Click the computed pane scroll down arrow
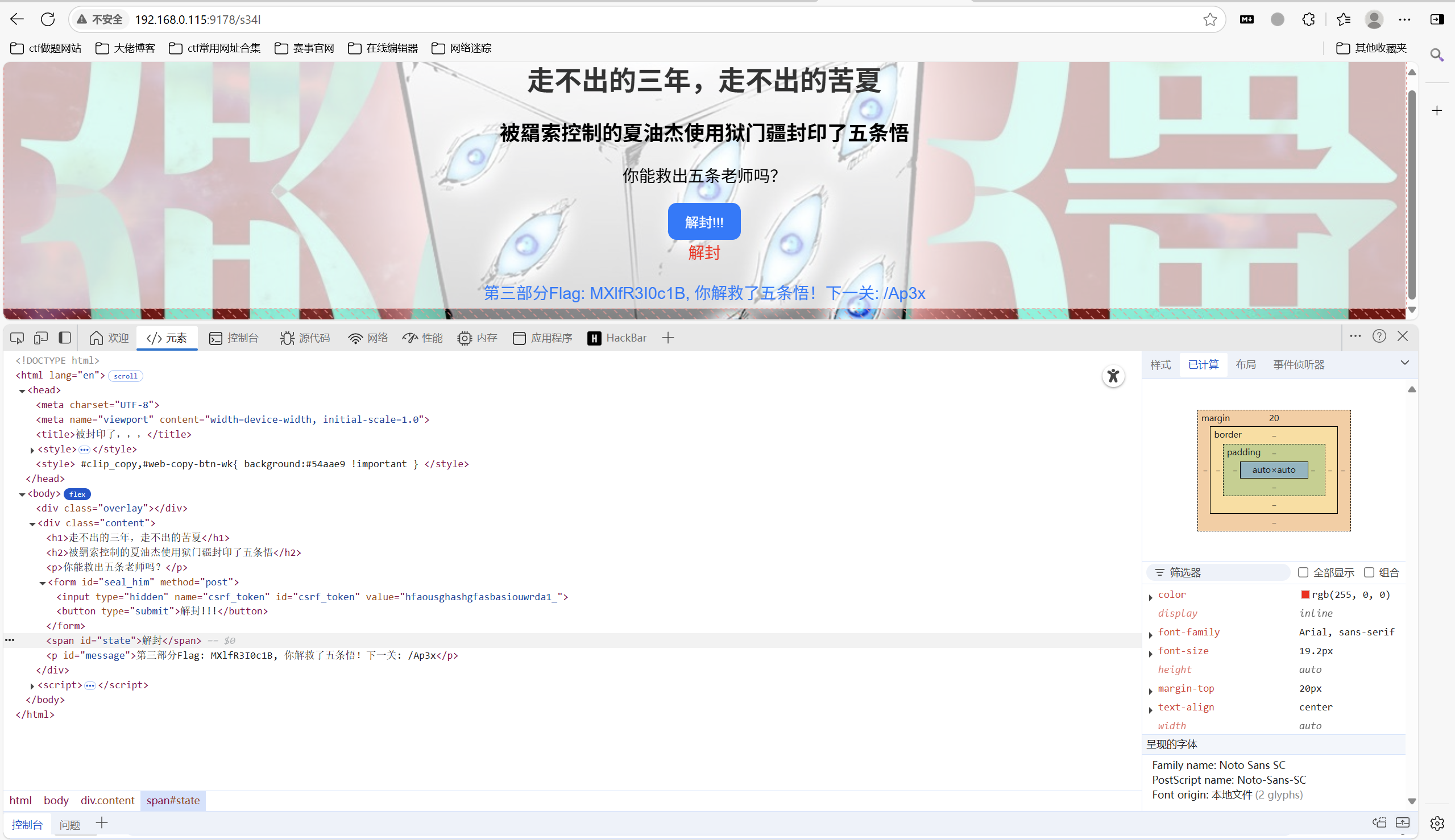Image resolution: width=1455 pixels, height=840 pixels. tap(1412, 801)
